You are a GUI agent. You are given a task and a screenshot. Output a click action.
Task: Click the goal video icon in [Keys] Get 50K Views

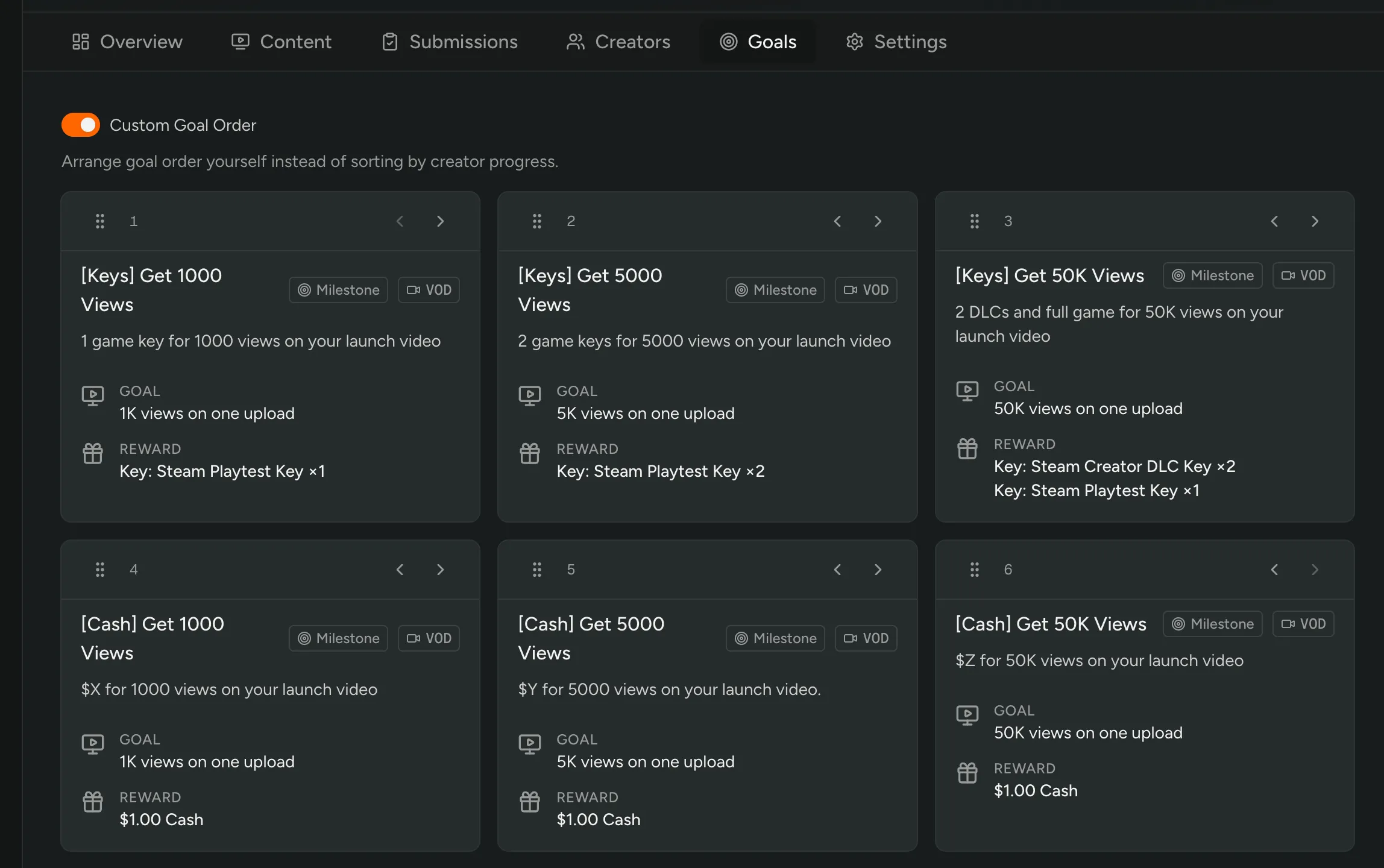(x=967, y=391)
